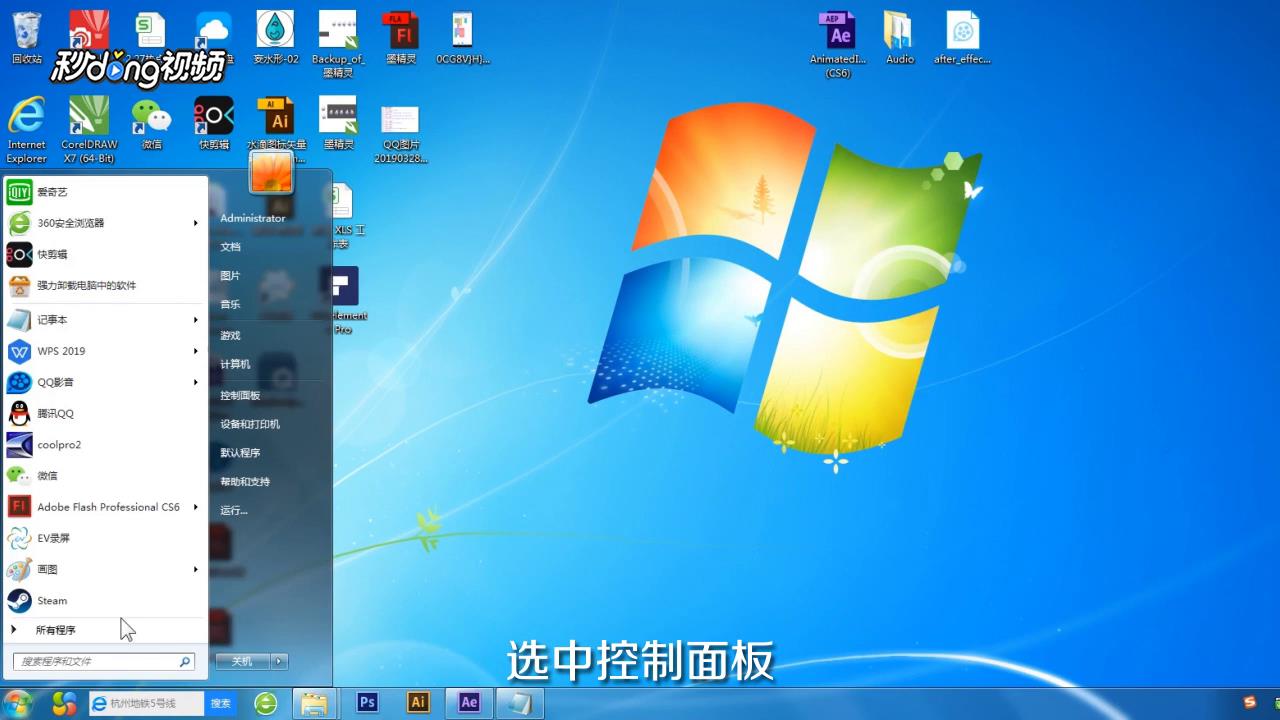
Task: Open the 麦水形-02 water drop file
Action: (275, 38)
